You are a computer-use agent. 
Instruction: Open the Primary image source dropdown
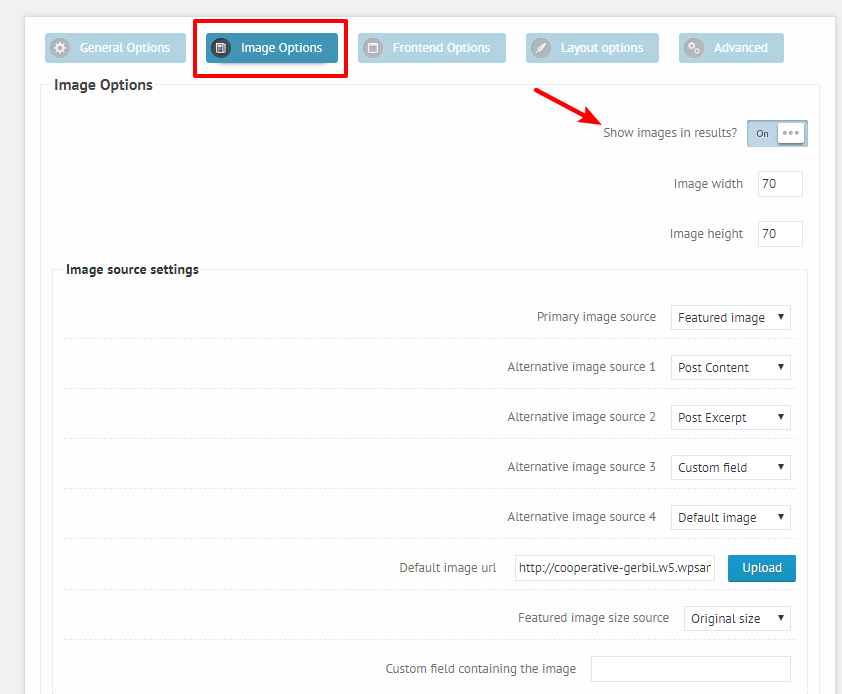pyautogui.click(x=730, y=317)
